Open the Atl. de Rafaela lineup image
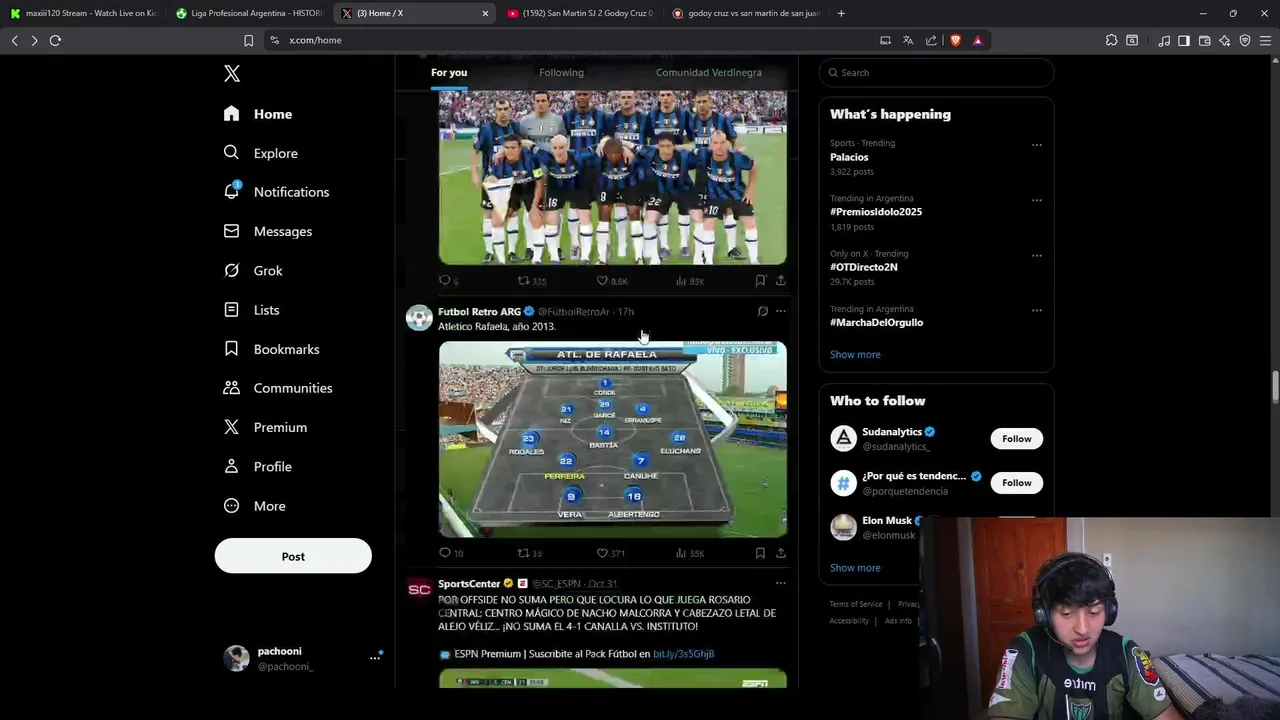1280x720 pixels. [x=612, y=440]
